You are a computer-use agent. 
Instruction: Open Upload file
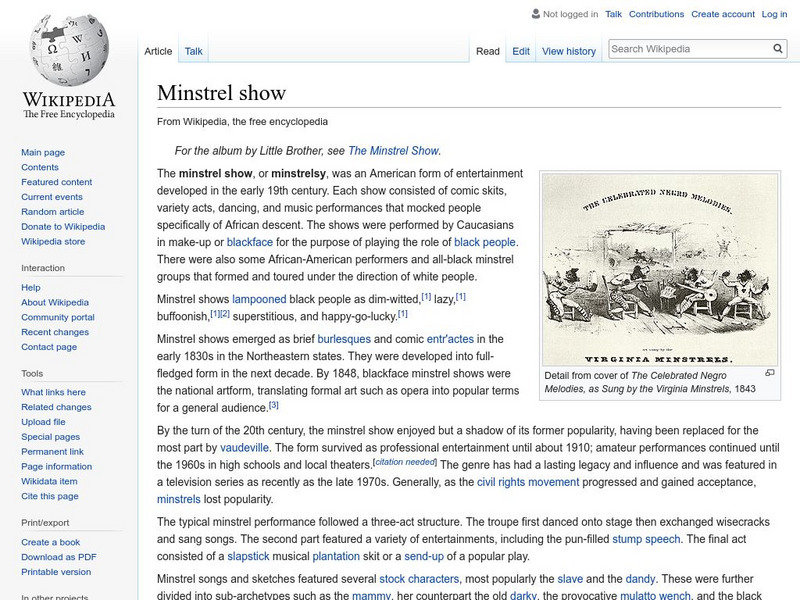point(43,421)
